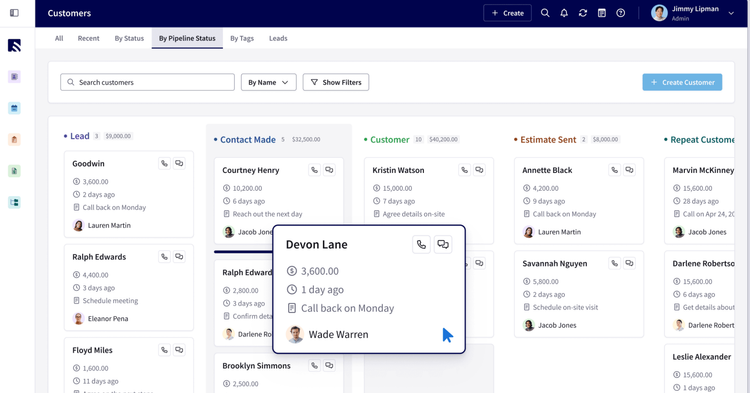Open the Contact Made column header
750x393 pixels.
[x=248, y=140]
